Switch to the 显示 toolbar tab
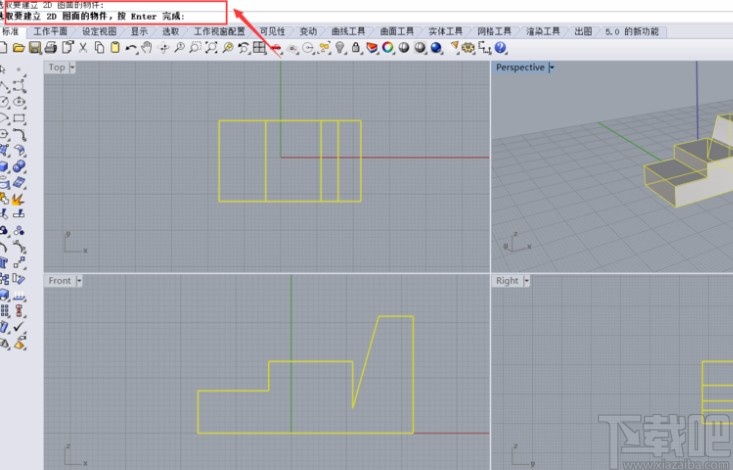Image resolution: width=733 pixels, height=470 pixels. click(139, 31)
